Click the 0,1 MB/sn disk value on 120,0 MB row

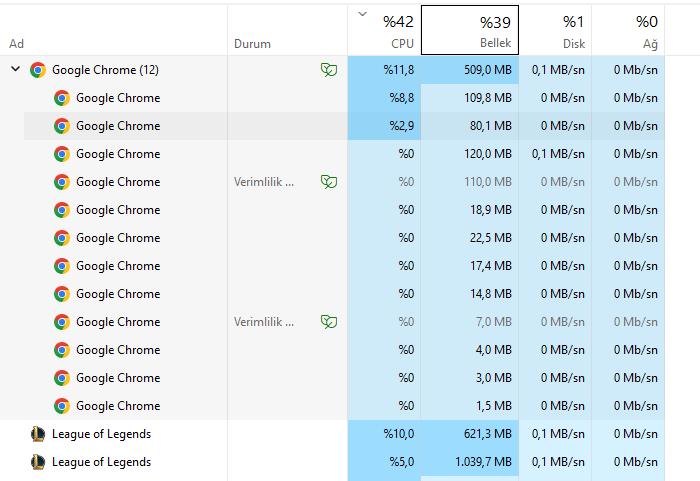click(x=558, y=154)
